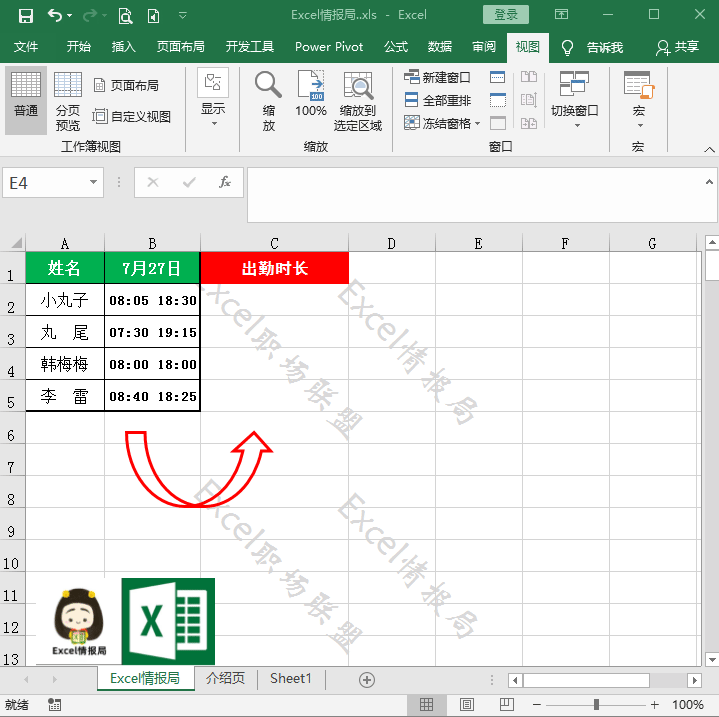The height and width of the screenshot is (717, 719).
Task: Switch to 分页预览 page break preview
Action: pyautogui.click(x=68, y=101)
